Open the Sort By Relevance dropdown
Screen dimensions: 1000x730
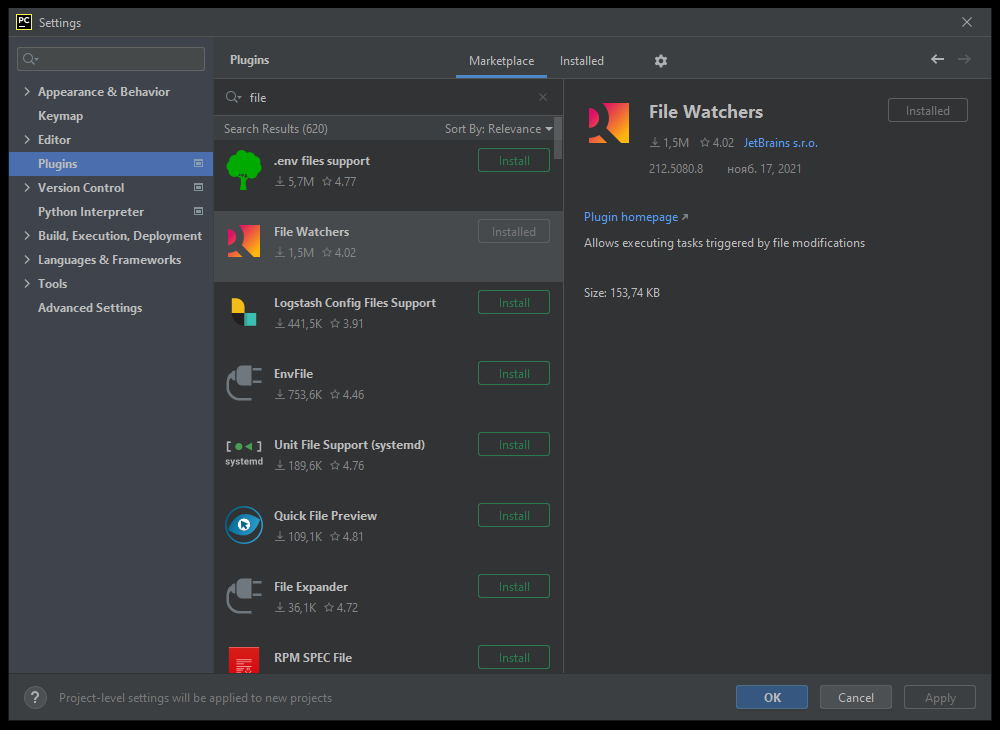tap(498, 128)
